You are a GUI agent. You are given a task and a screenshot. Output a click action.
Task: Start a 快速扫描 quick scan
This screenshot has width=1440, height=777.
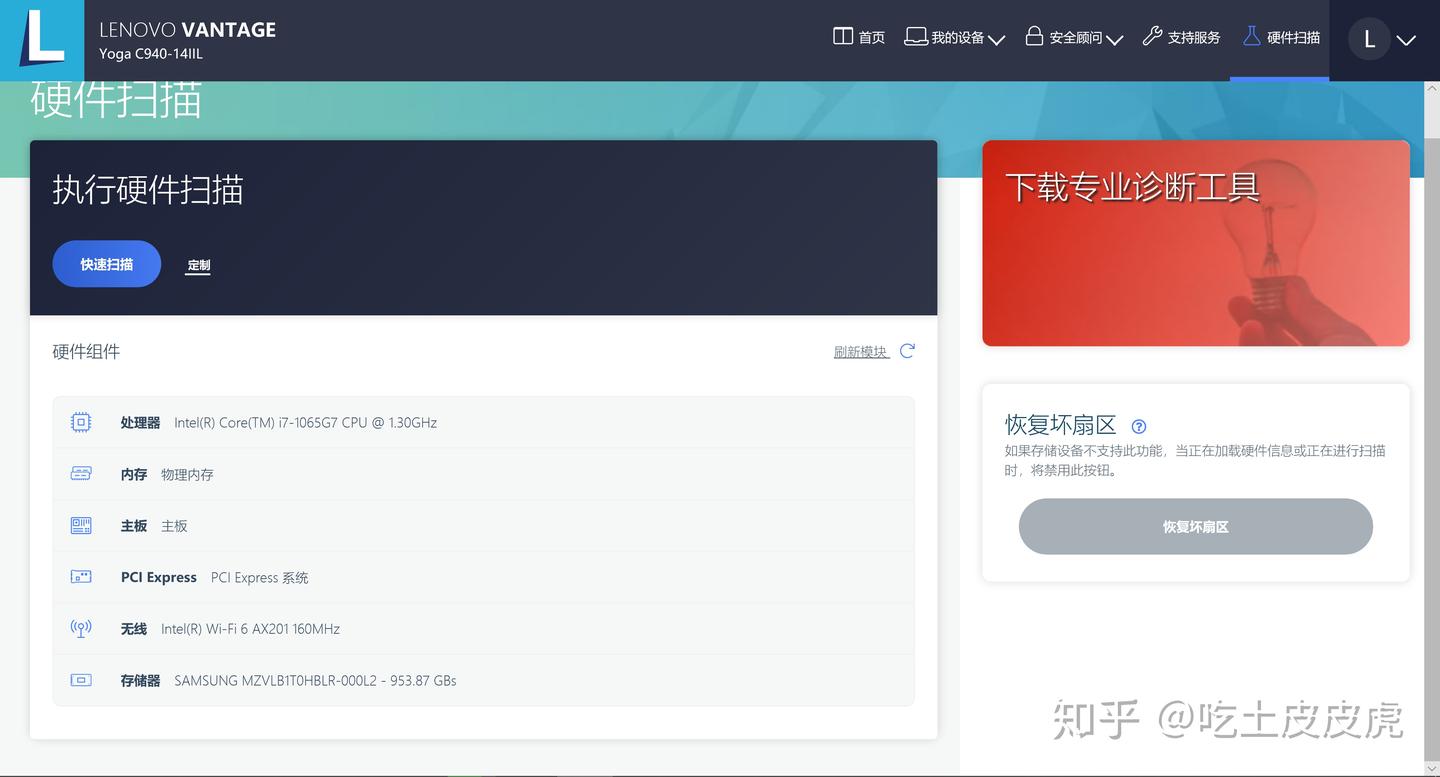[x=106, y=264]
